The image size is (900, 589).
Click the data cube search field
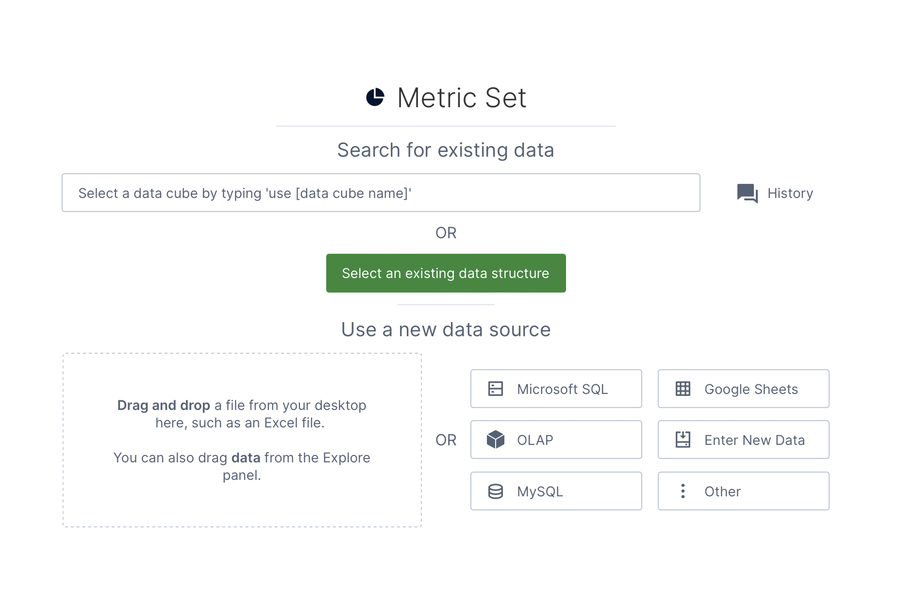380,192
